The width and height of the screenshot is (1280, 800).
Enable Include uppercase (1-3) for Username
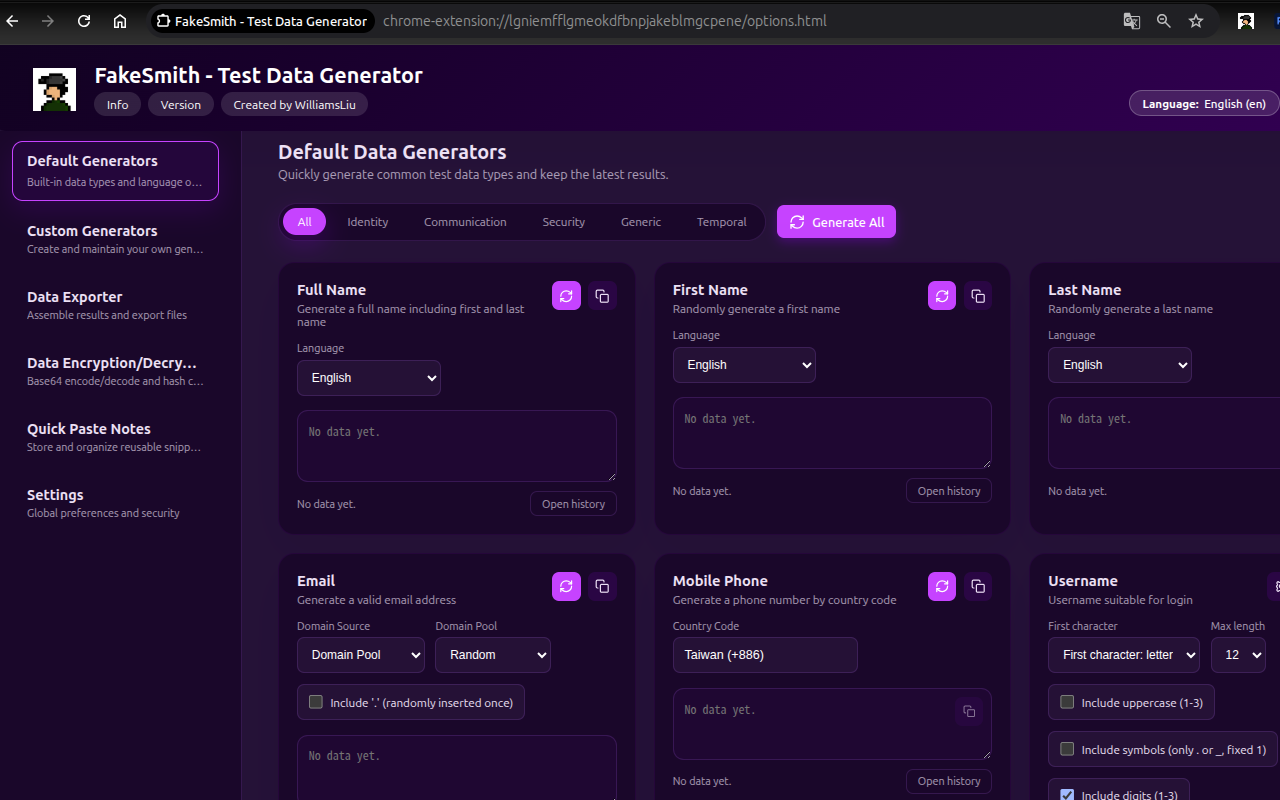pyautogui.click(x=1067, y=702)
